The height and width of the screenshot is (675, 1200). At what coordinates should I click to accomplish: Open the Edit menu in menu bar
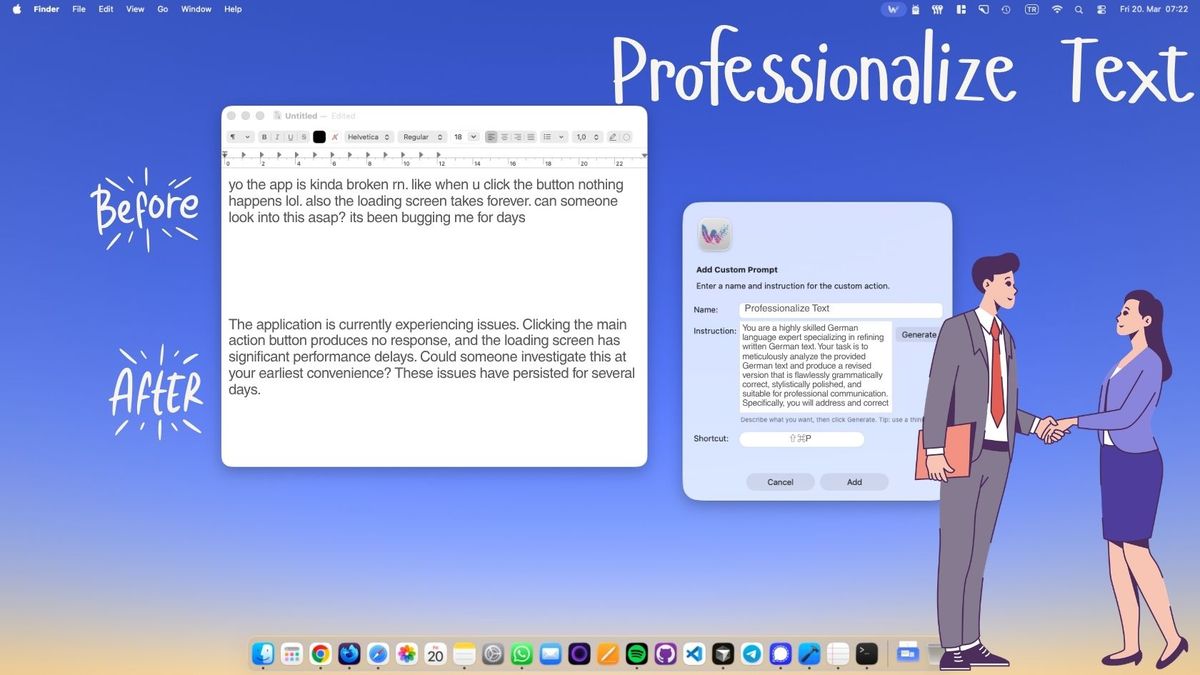coord(105,9)
